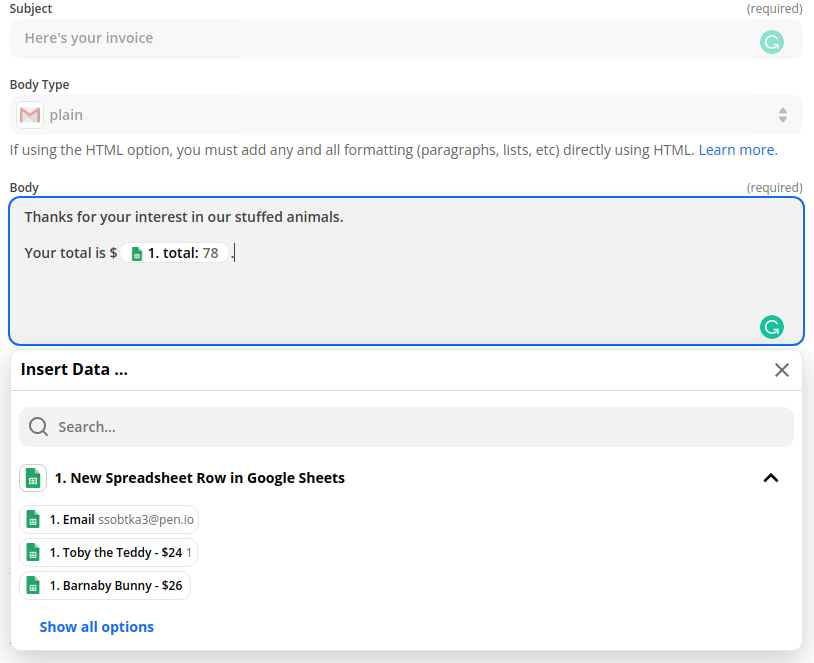814x663 pixels.
Task: Open the Body Type dropdown arrows
Action: [x=782, y=115]
